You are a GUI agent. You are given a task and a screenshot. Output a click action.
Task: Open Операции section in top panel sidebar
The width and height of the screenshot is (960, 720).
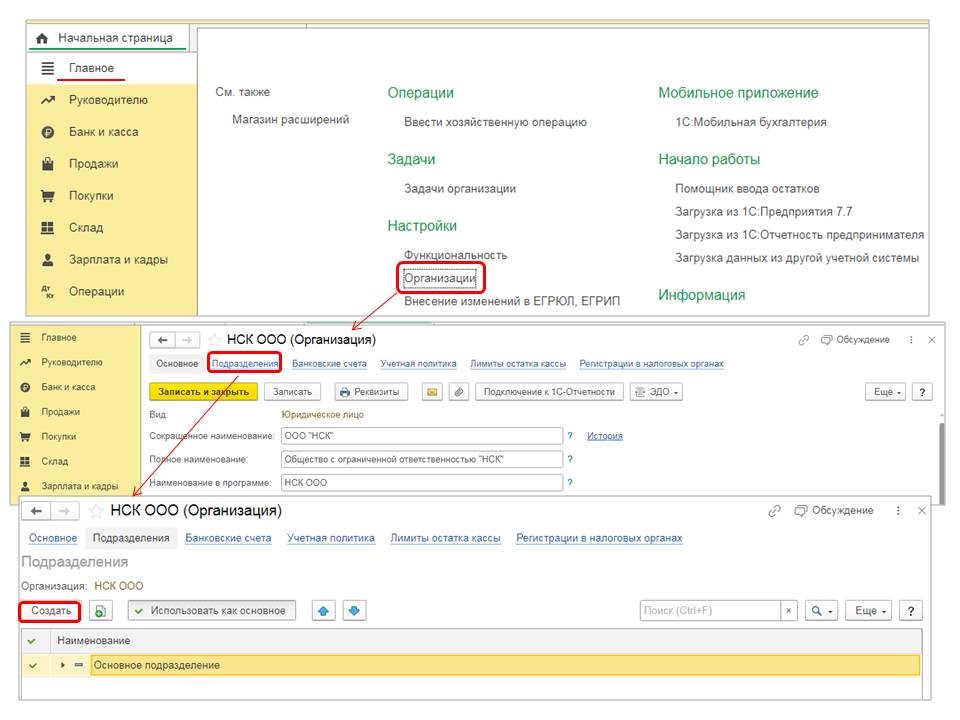(x=96, y=291)
